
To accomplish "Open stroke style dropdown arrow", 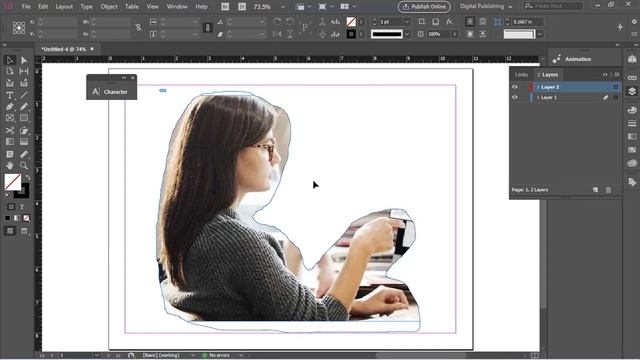I will click(x=407, y=34).
